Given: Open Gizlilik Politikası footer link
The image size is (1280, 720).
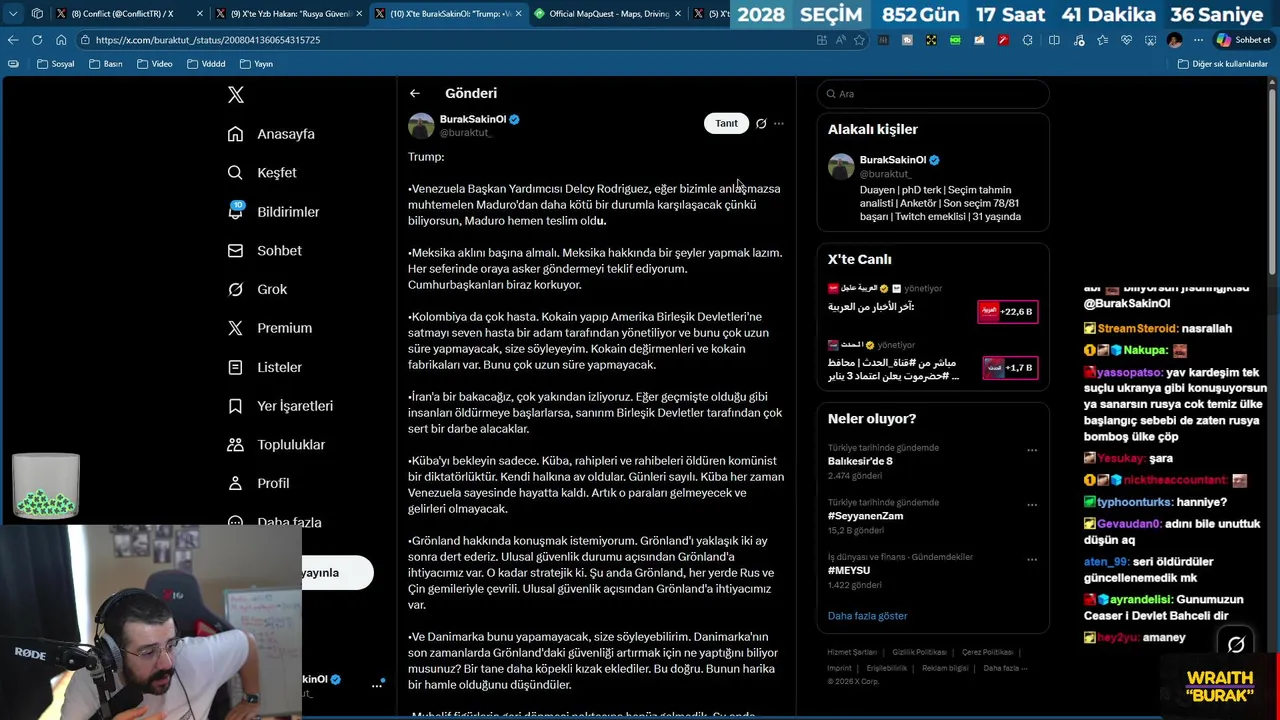Looking at the screenshot, I should point(919,652).
